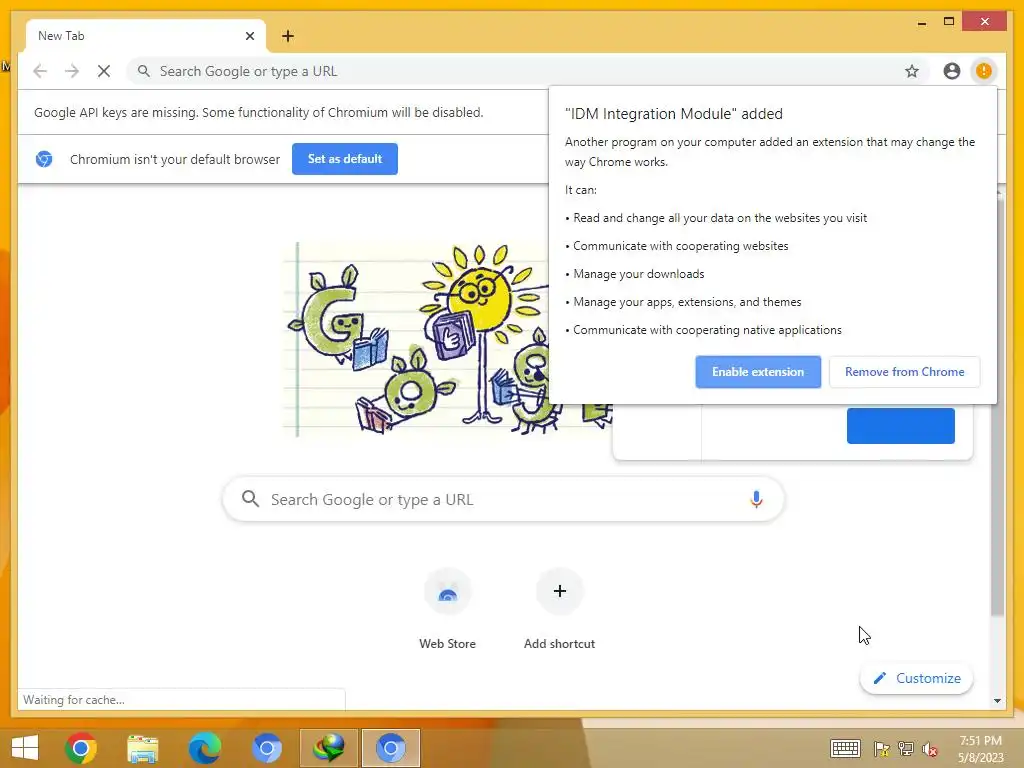Add a new shortcut tile
The image size is (1024, 768).
pos(560,609)
